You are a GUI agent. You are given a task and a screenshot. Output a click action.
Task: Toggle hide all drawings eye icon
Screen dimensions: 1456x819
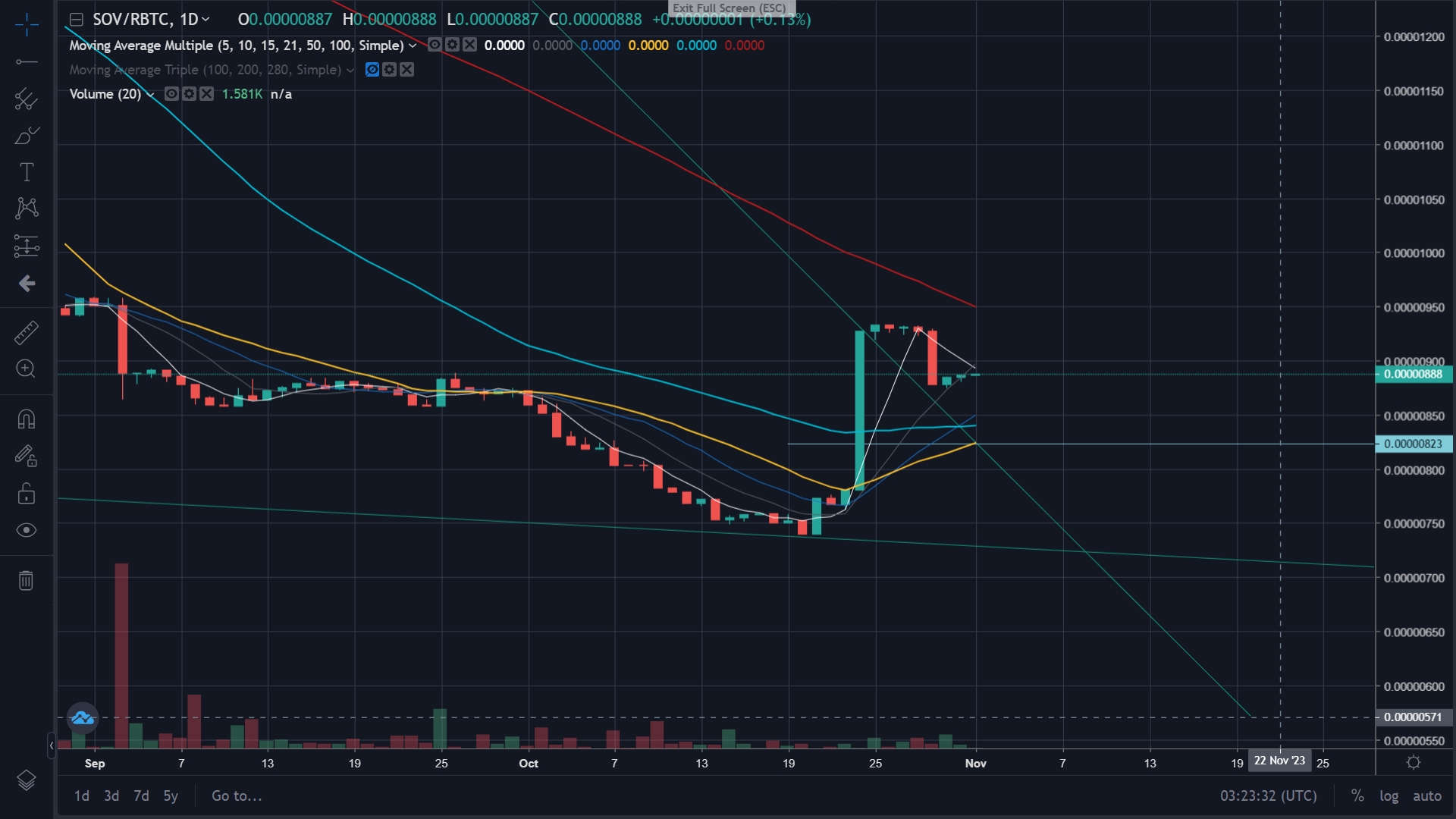[27, 530]
